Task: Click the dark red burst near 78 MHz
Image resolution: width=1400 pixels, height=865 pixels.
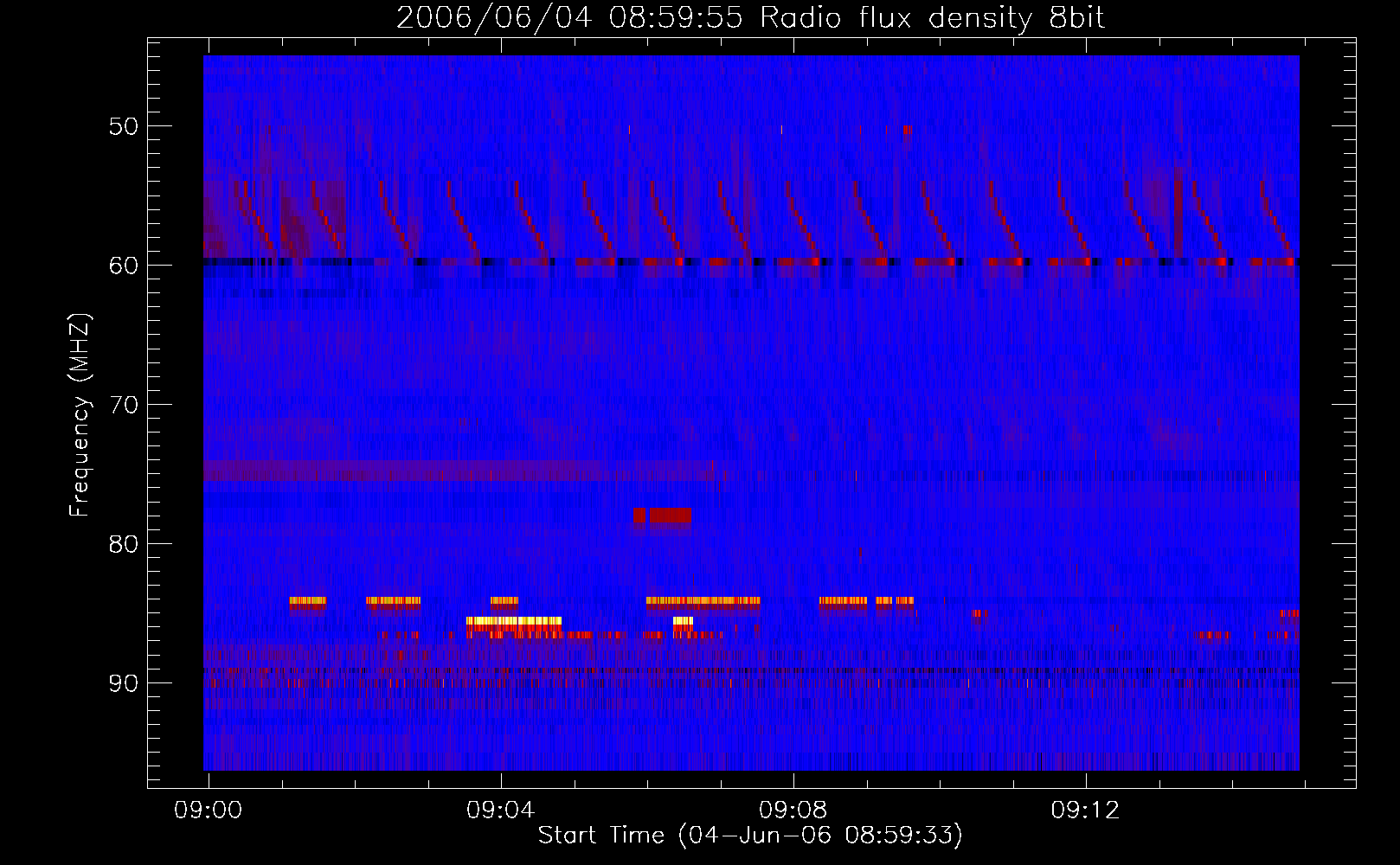Action: 663,516
